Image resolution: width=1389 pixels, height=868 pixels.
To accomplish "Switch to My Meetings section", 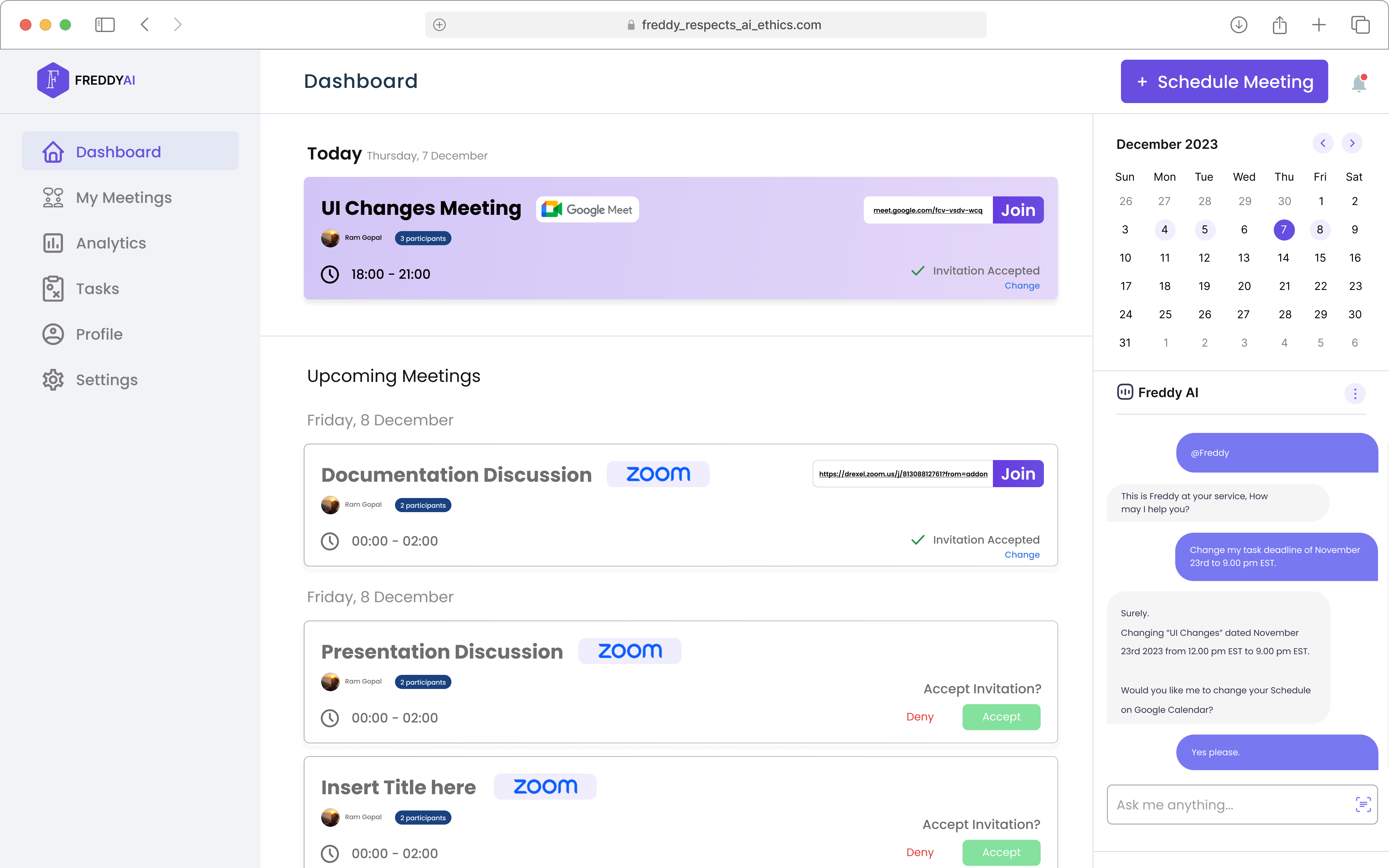I will [x=123, y=197].
